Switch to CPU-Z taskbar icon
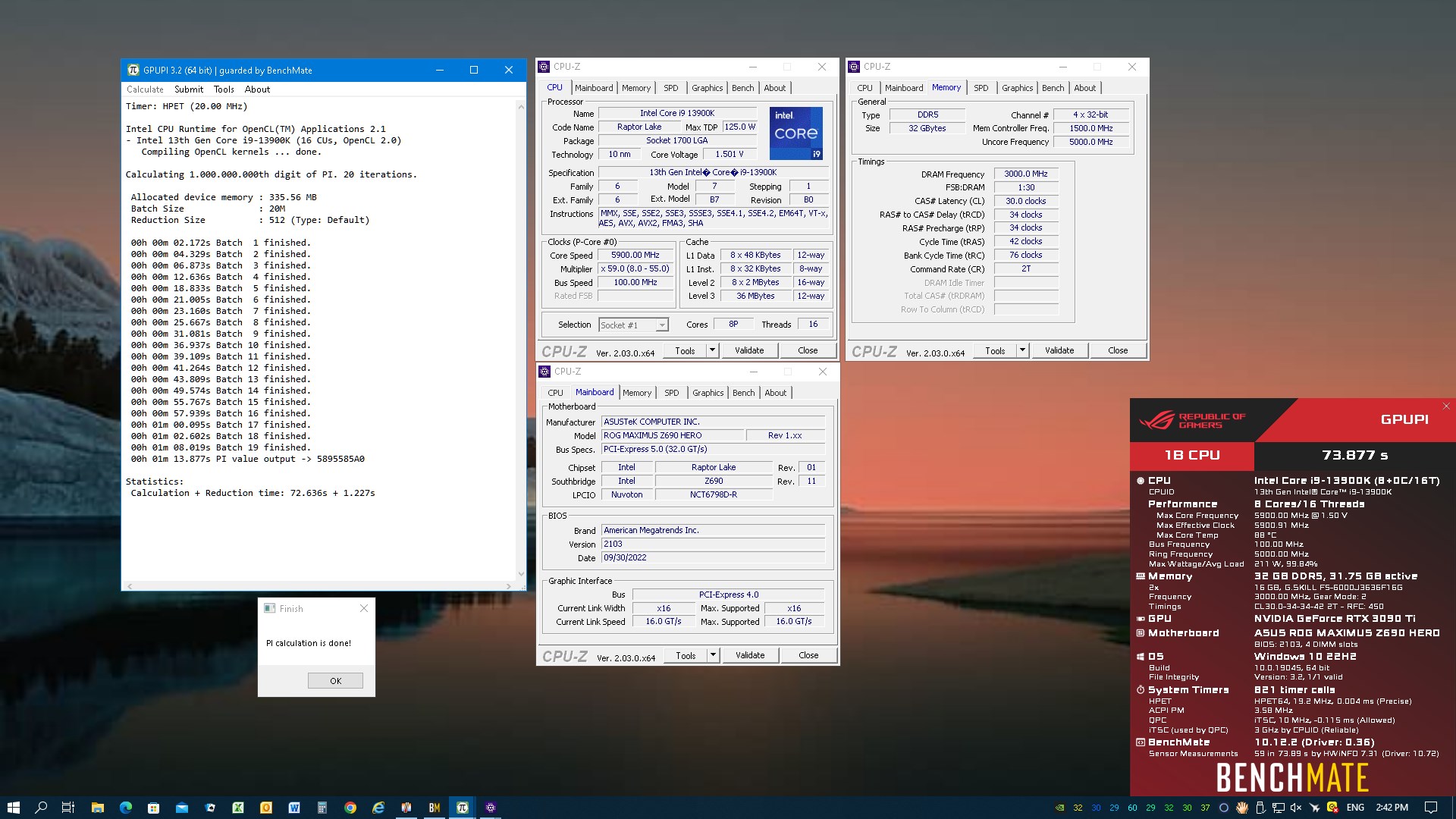The image size is (1456, 819). point(490,808)
